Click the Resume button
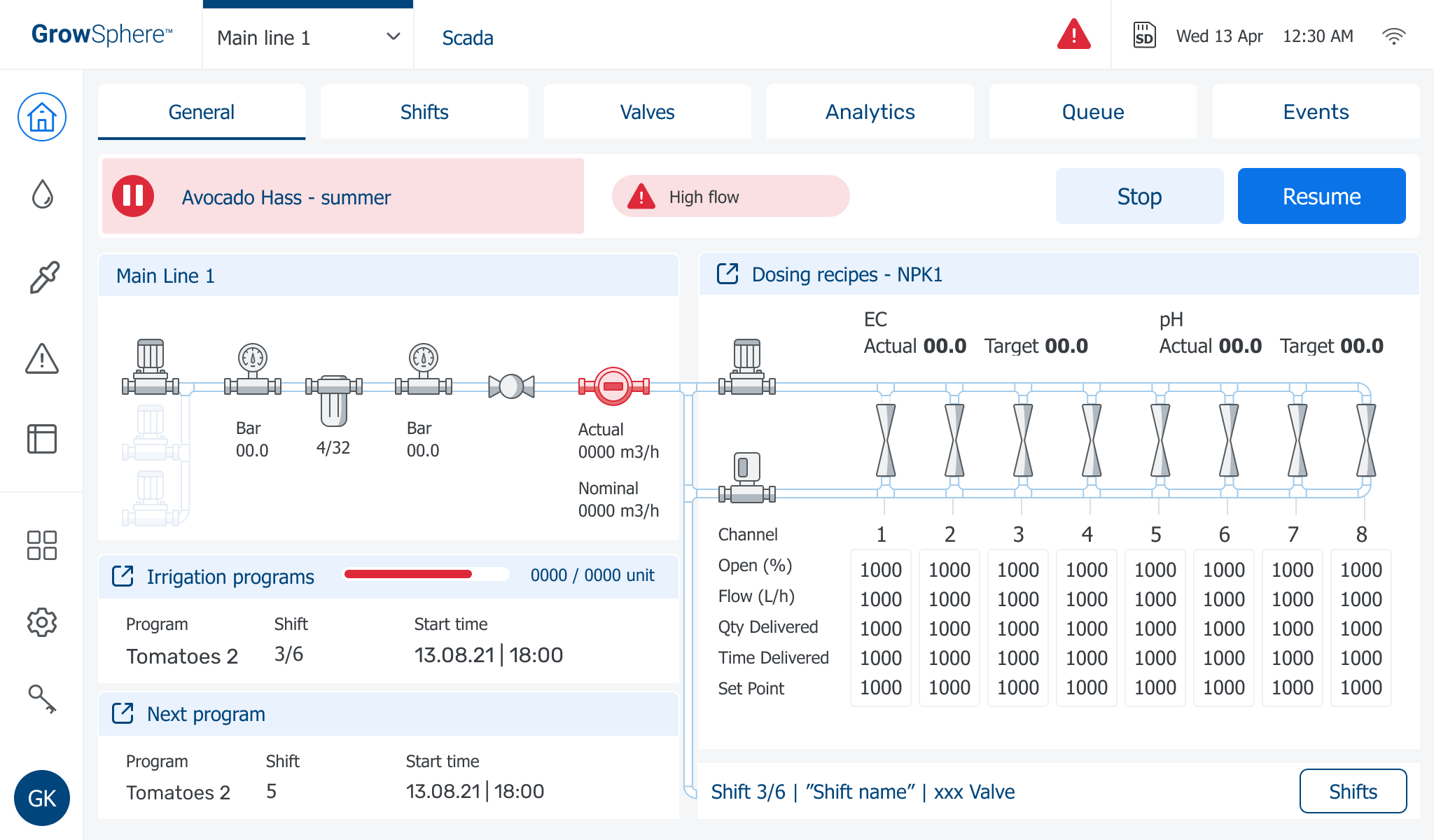Screen dimensions: 1434x840 [1321, 196]
